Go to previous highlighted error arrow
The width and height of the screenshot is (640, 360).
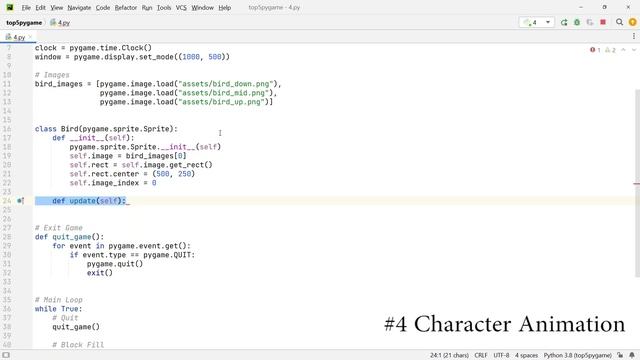pos(623,50)
